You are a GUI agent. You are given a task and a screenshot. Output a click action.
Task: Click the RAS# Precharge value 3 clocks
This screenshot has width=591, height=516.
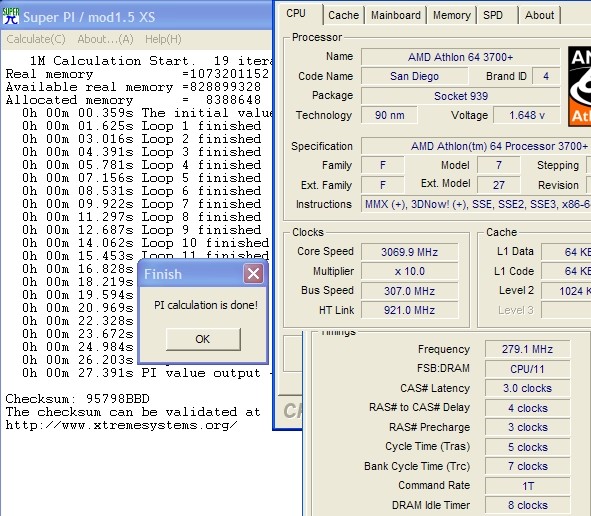527,427
